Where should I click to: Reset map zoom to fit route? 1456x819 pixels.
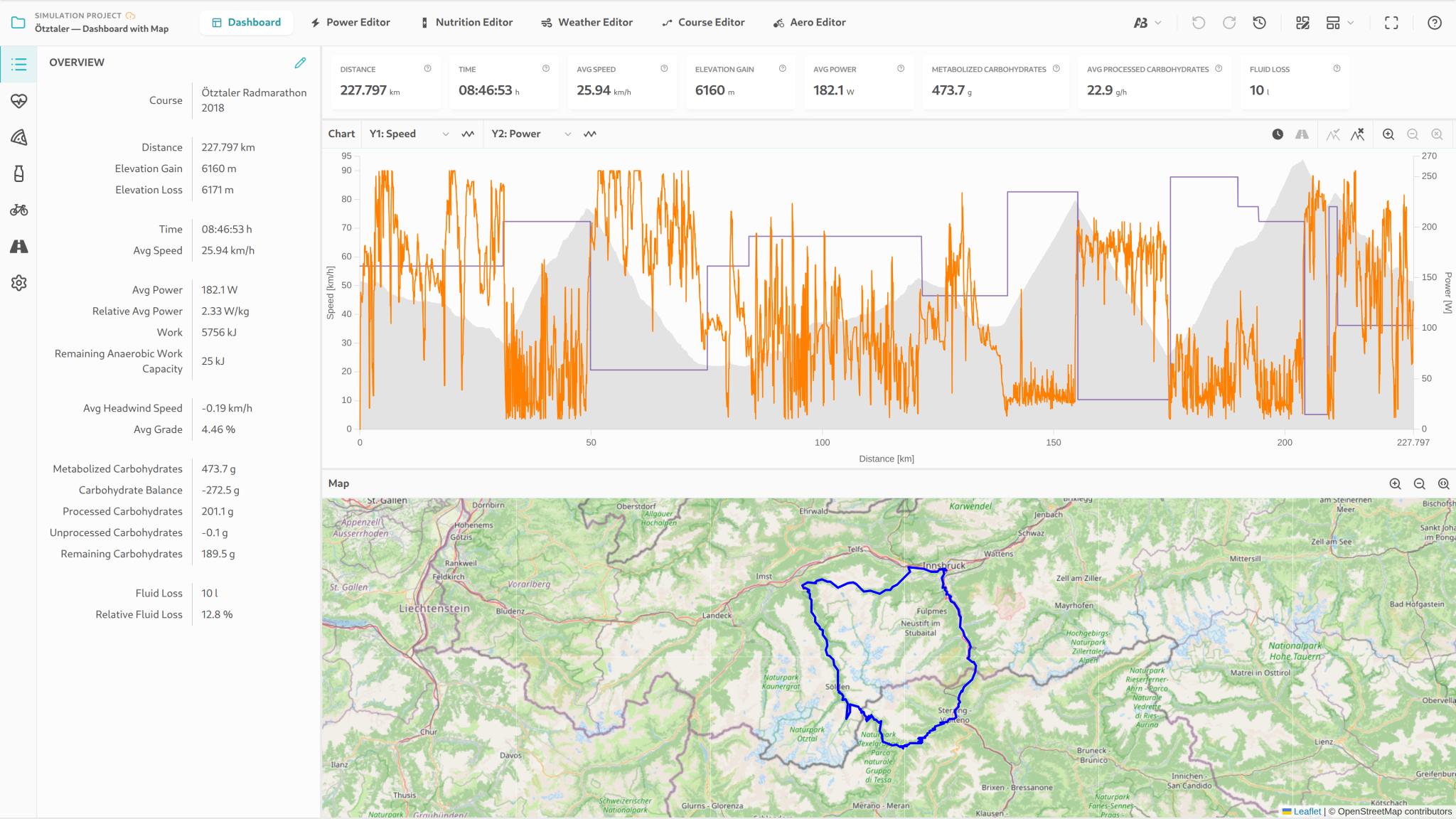click(x=1444, y=483)
